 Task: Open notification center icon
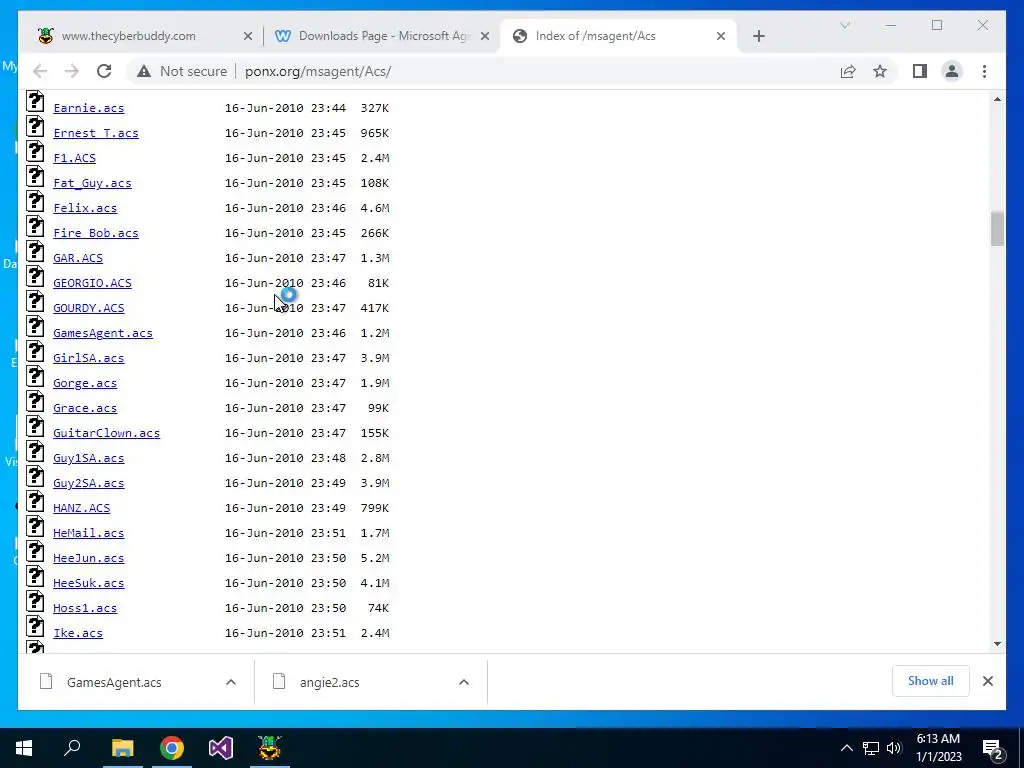[993, 748]
